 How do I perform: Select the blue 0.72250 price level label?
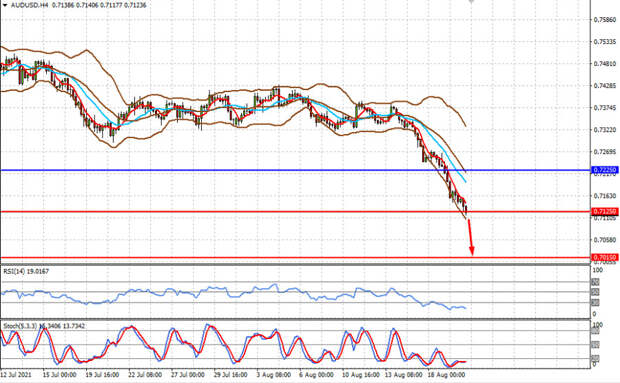[x=604, y=170]
